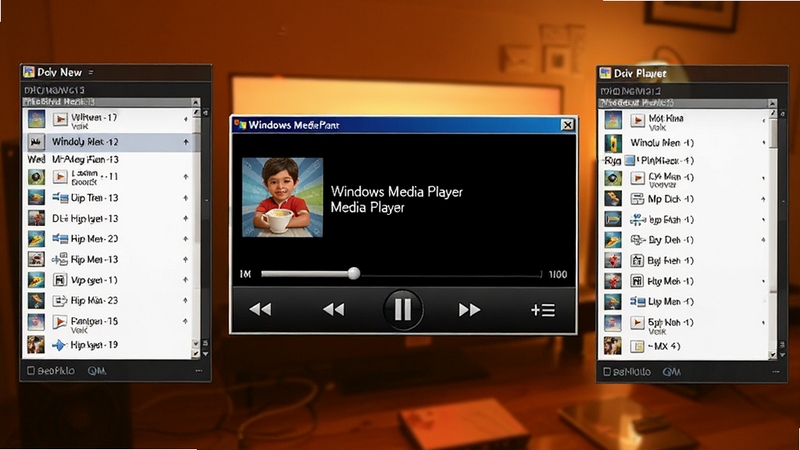The image size is (800, 450).
Task: Click the fast-forward button in the media player
Action: [469, 310]
